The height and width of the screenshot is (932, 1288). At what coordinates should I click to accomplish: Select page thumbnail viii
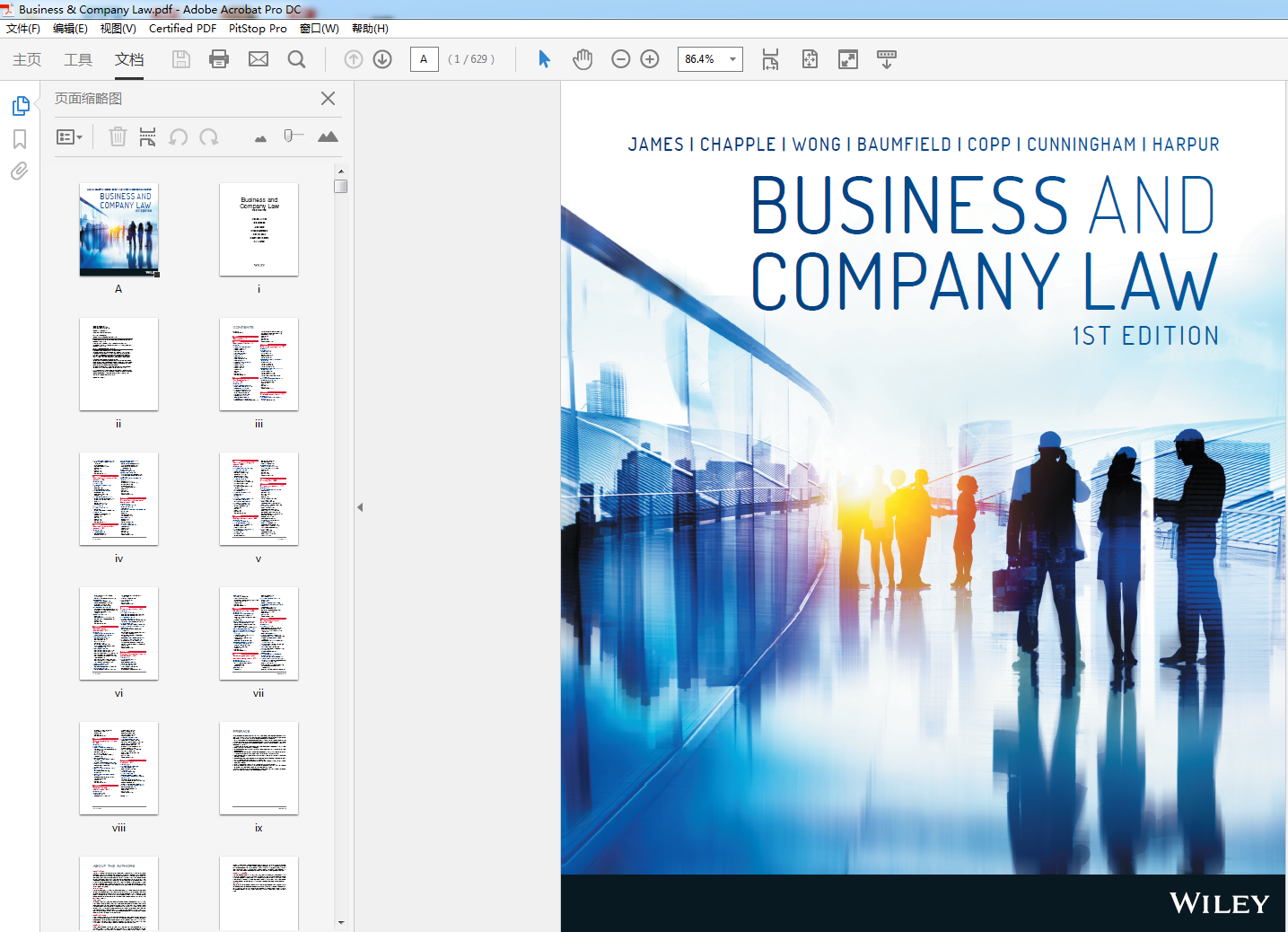[x=118, y=769]
